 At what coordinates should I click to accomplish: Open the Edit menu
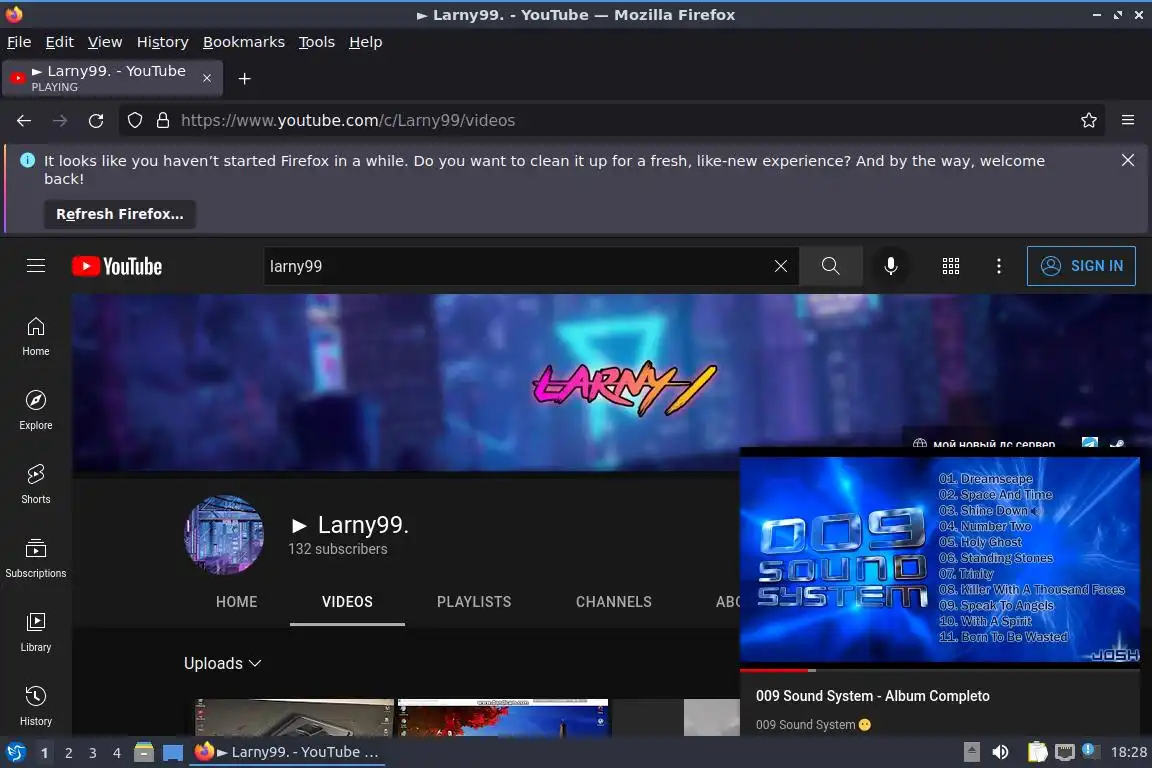[60, 42]
